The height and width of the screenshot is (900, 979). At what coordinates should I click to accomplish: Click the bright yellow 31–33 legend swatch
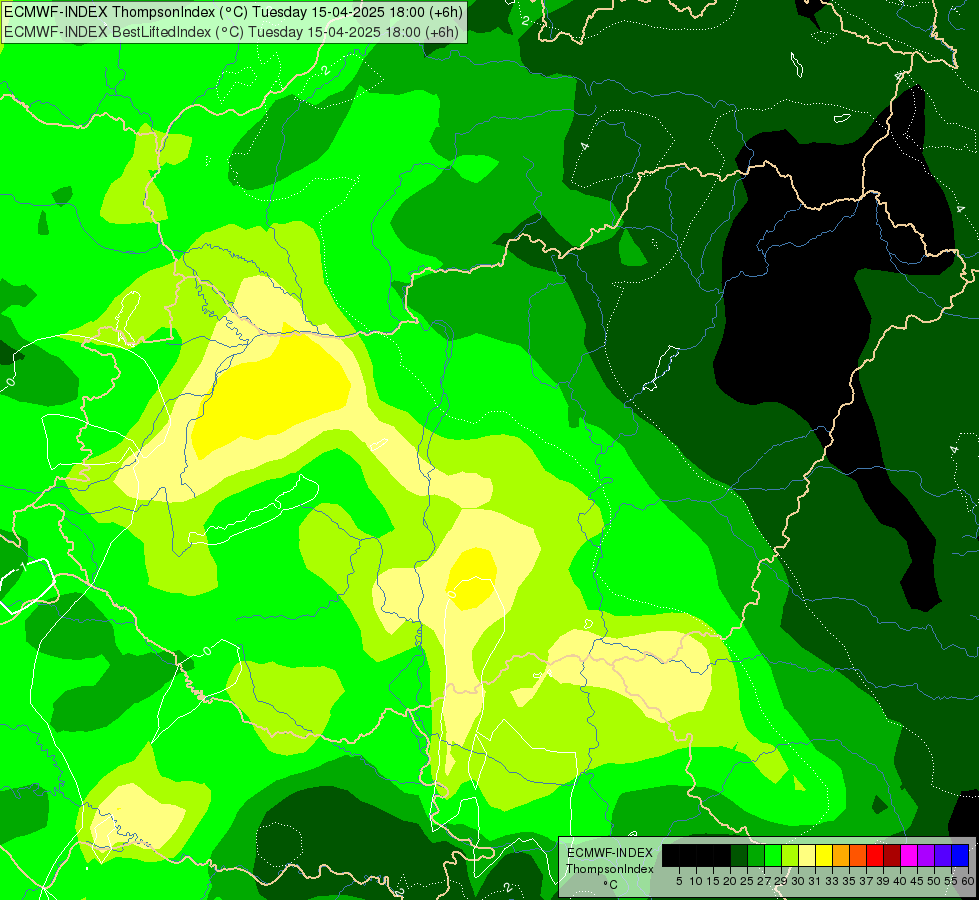(824, 855)
